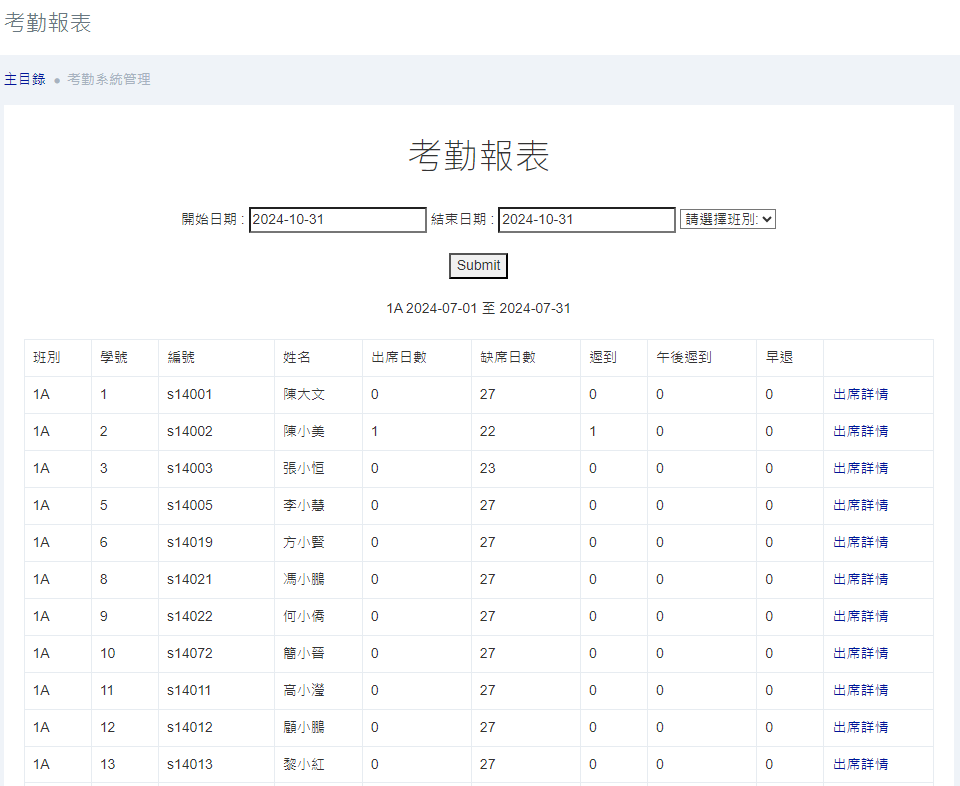Show 出席詳情 for student number 12
This screenshot has width=960, height=786.
(860, 727)
